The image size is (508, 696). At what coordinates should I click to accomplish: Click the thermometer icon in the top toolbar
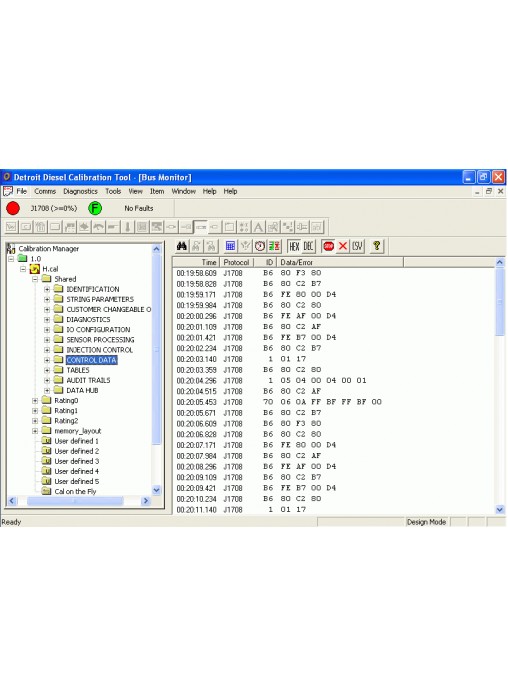tap(127, 227)
